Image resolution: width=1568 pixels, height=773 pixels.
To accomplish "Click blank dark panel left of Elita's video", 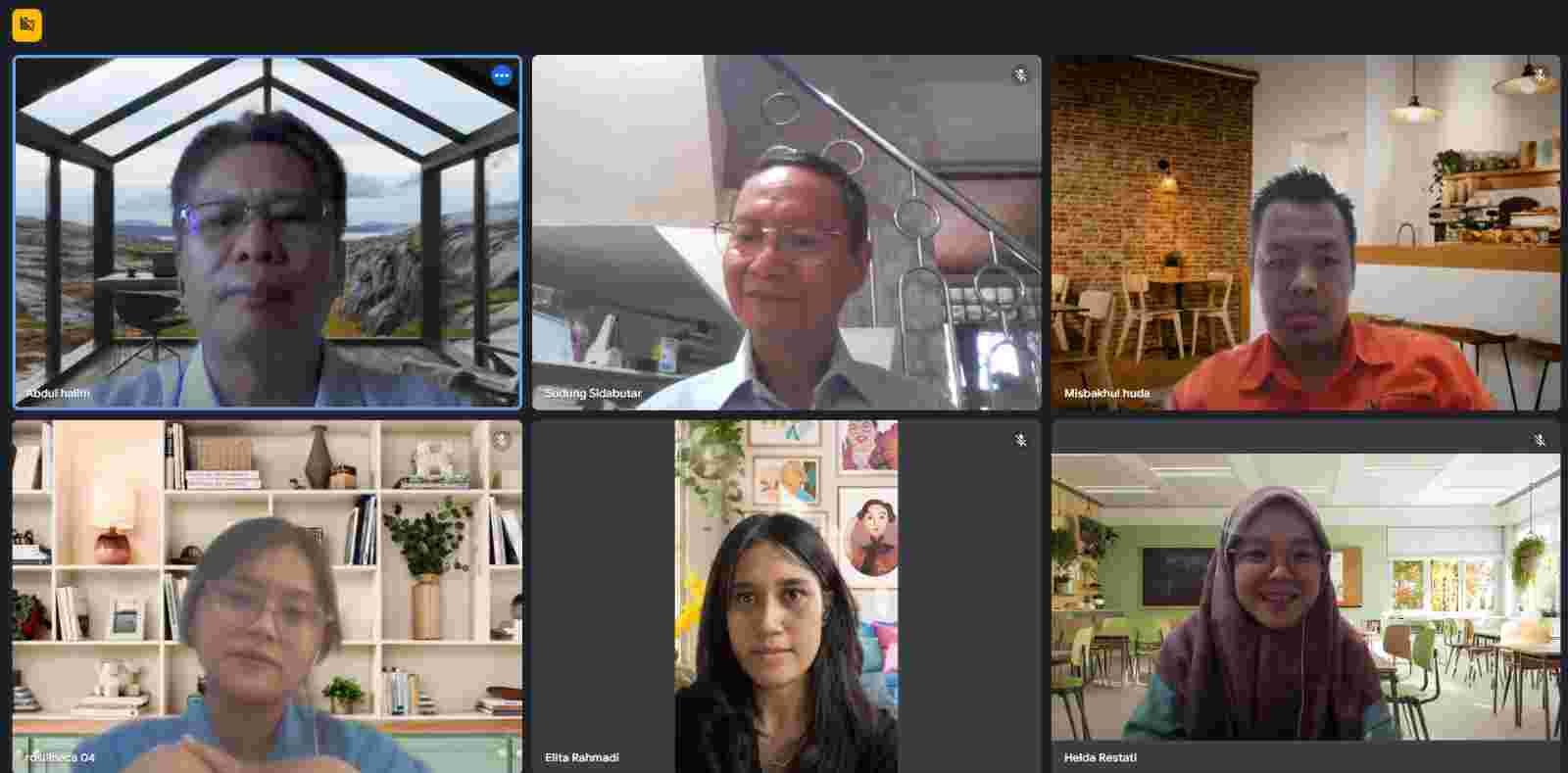I will pyautogui.click(x=603, y=588).
